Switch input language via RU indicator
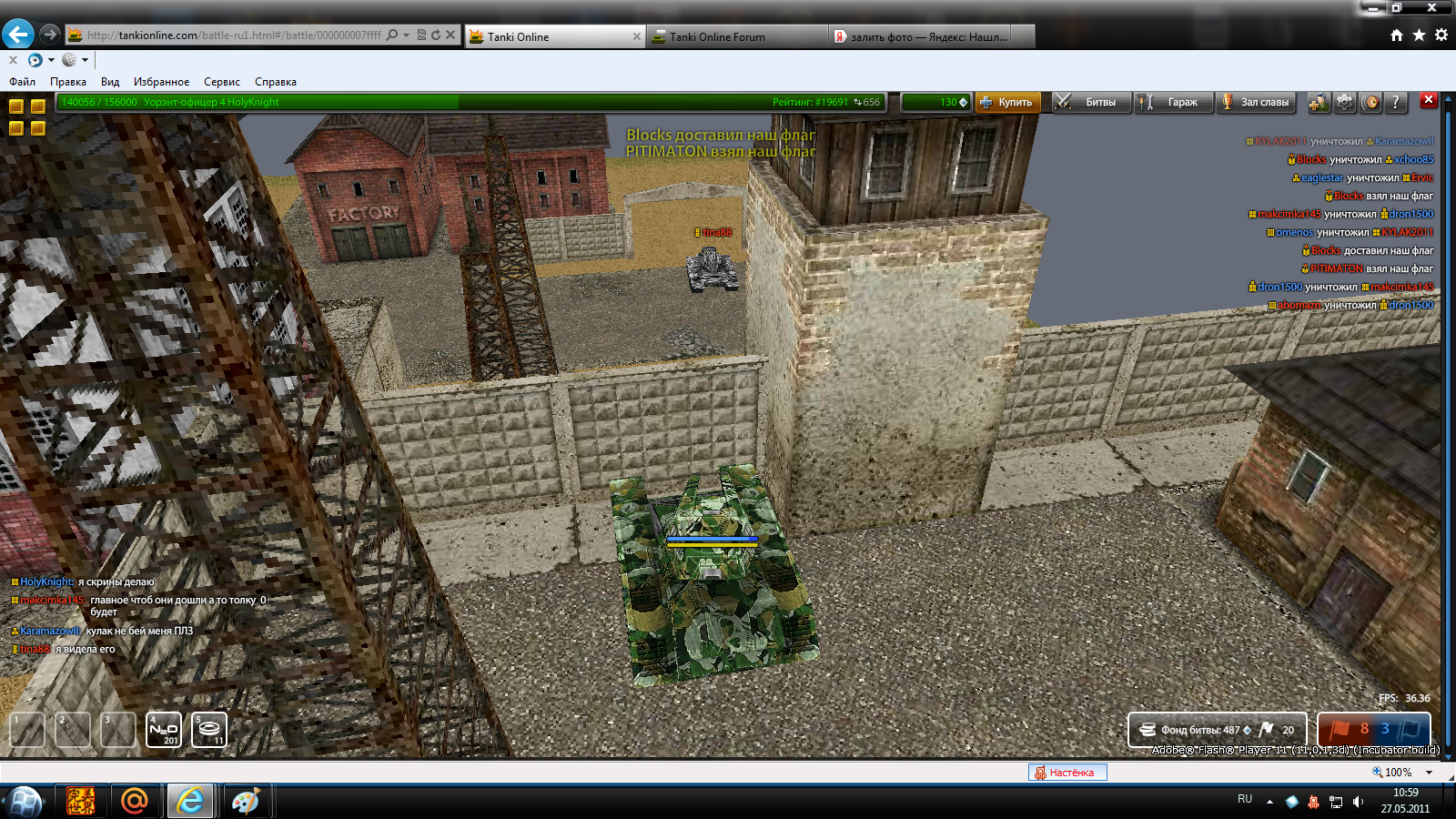Screen dimensions: 1456x819 pos(1245,799)
